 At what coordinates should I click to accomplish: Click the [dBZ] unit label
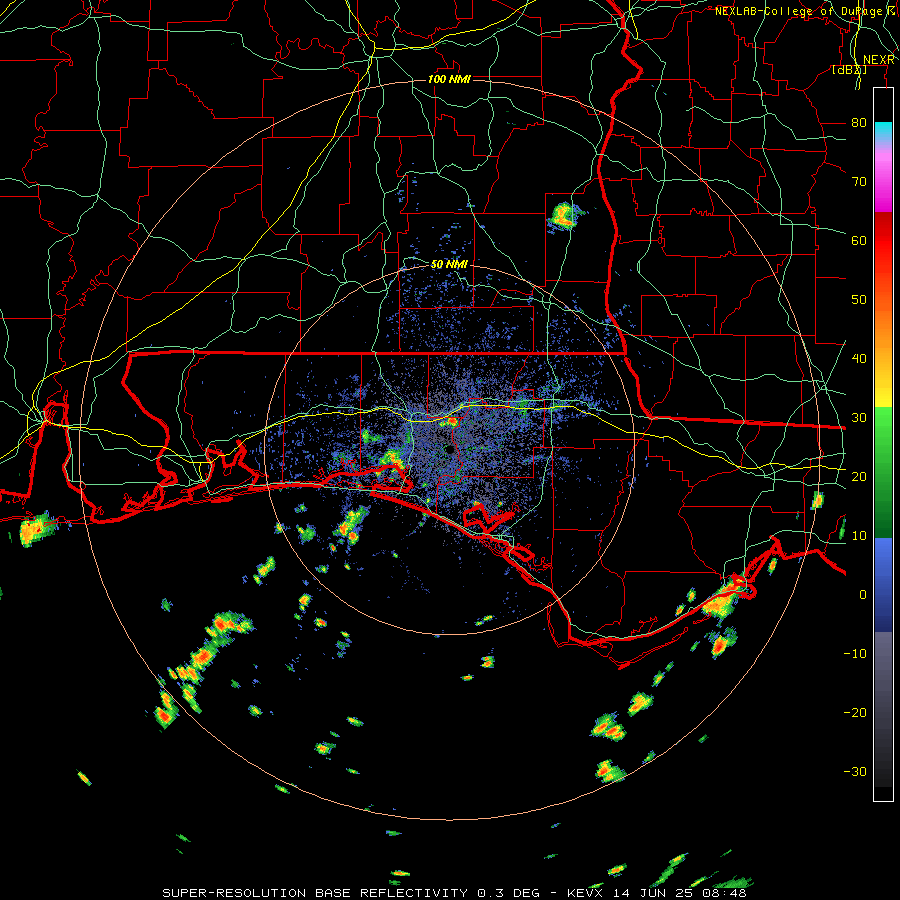pyautogui.click(x=849, y=70)
